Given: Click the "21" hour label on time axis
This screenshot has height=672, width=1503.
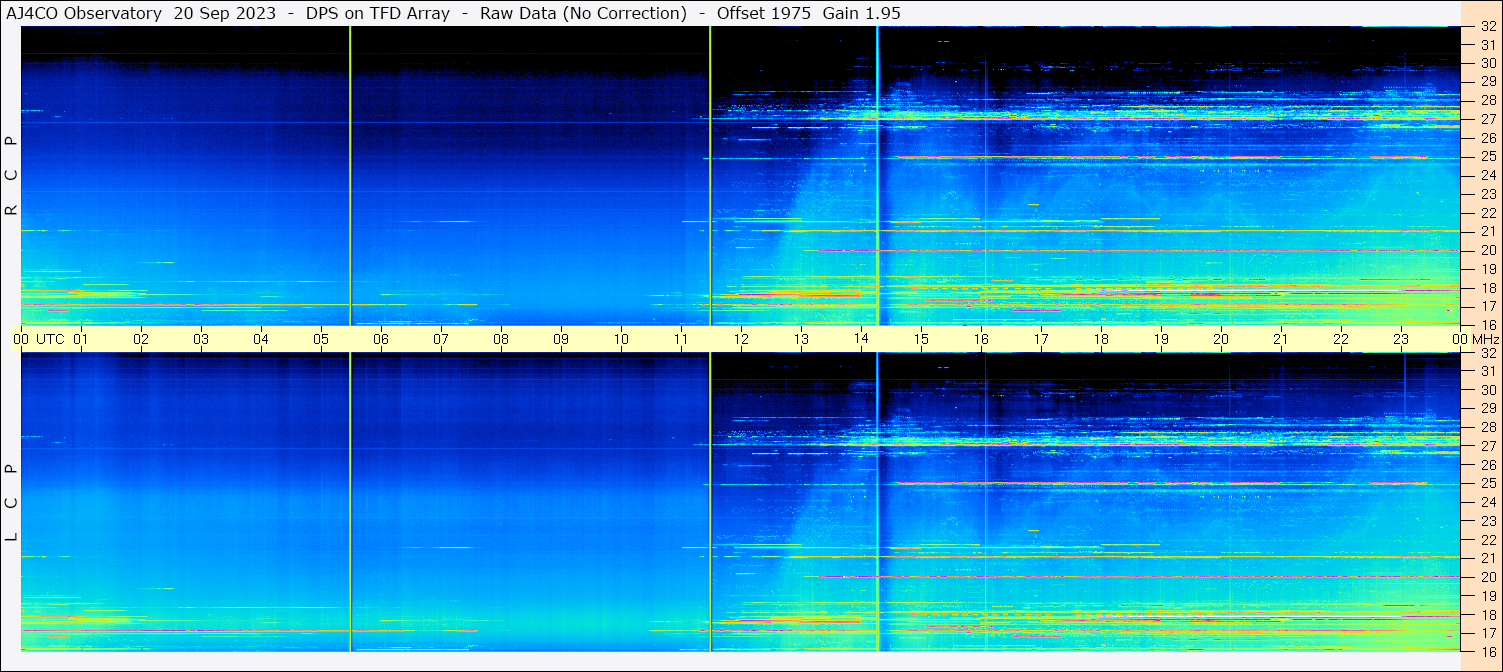Looking at the screenshot, I should pyautogui.click(x=1281, y=339).
